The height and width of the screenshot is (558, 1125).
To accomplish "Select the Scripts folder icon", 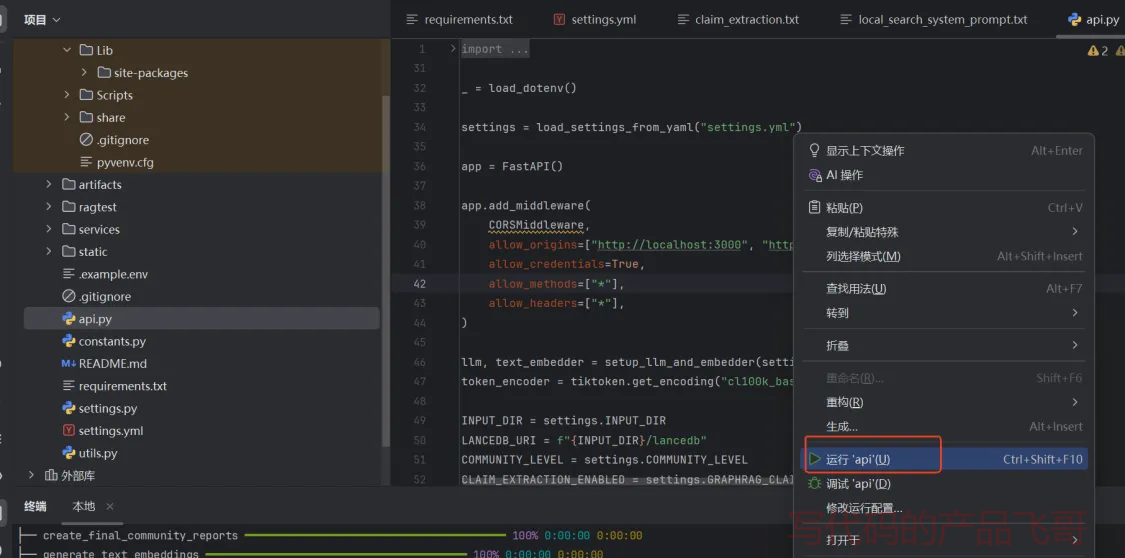I will (86, 95).
